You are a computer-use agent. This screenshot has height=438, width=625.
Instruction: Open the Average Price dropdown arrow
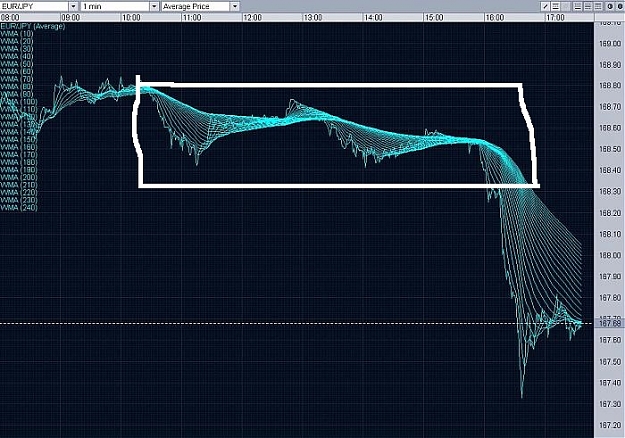coord(235,6)
